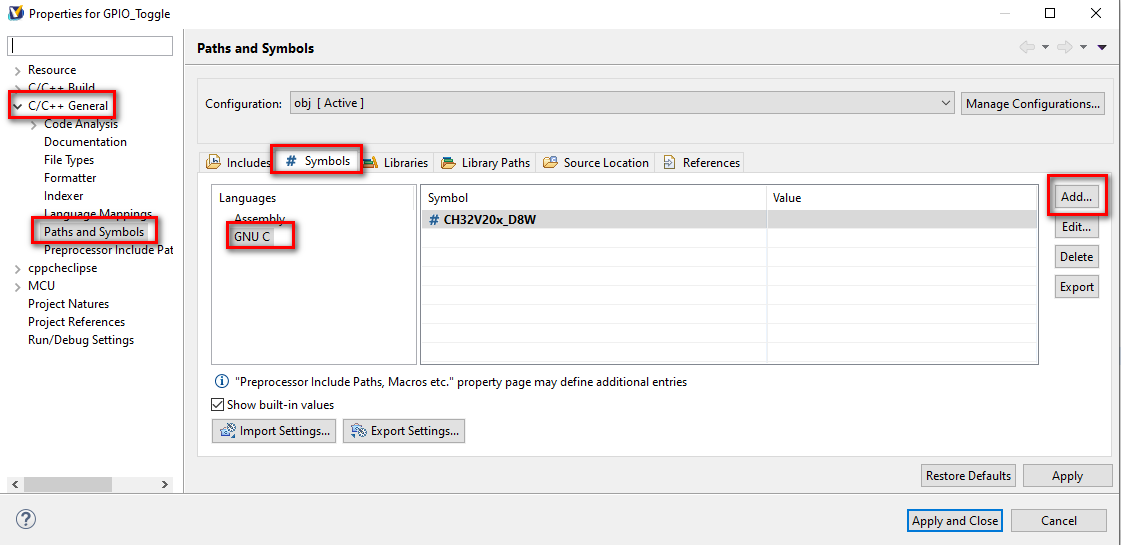Image resolution: width=1121 pixels, height=545 pixels.
Task: Switch to the Library Paths tab
Action: point(485,162)
